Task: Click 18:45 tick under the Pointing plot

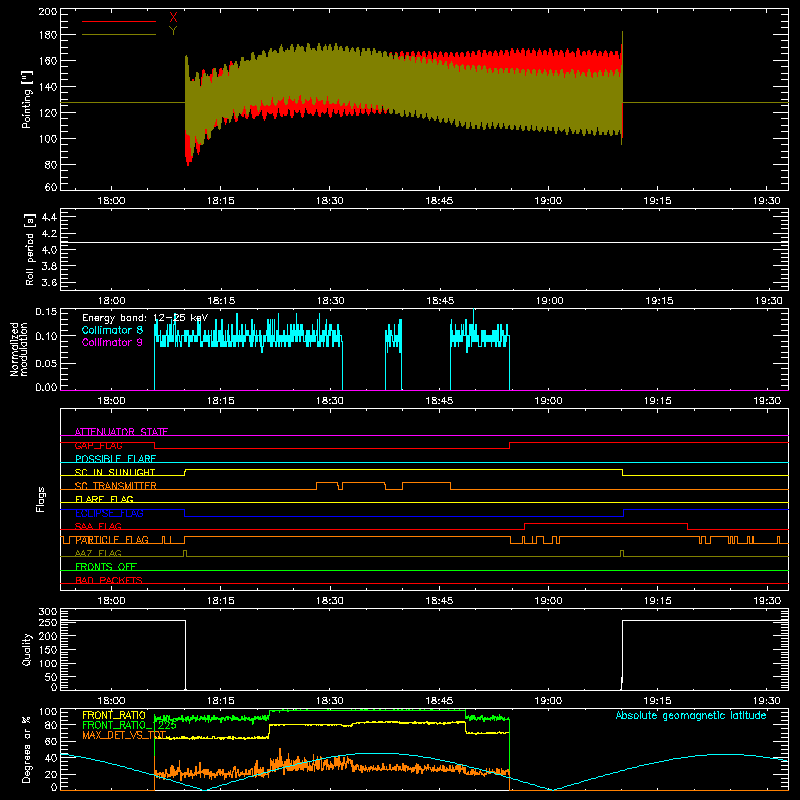Action: tap(439, 201)
